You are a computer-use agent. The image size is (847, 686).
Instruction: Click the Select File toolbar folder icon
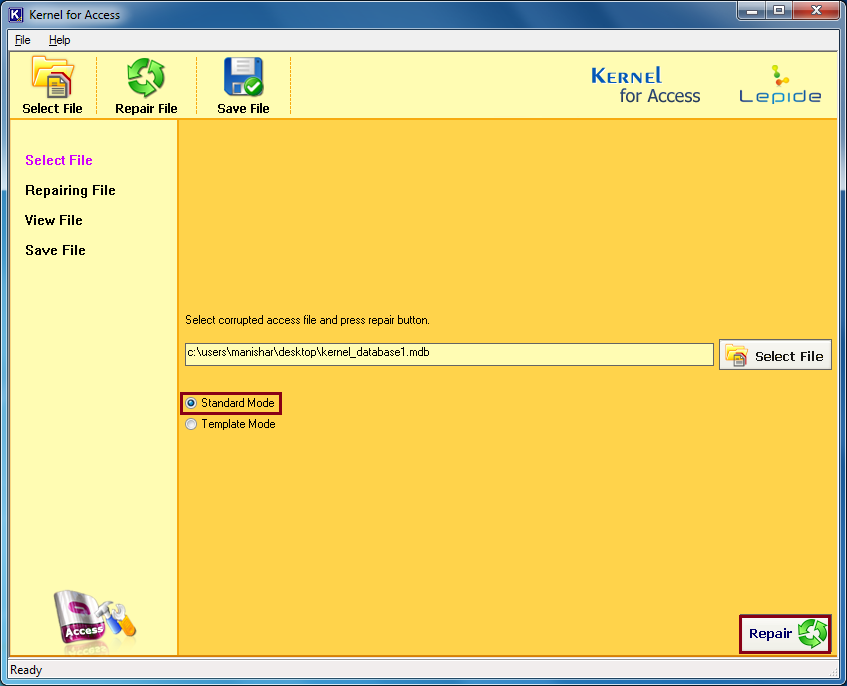52,77
